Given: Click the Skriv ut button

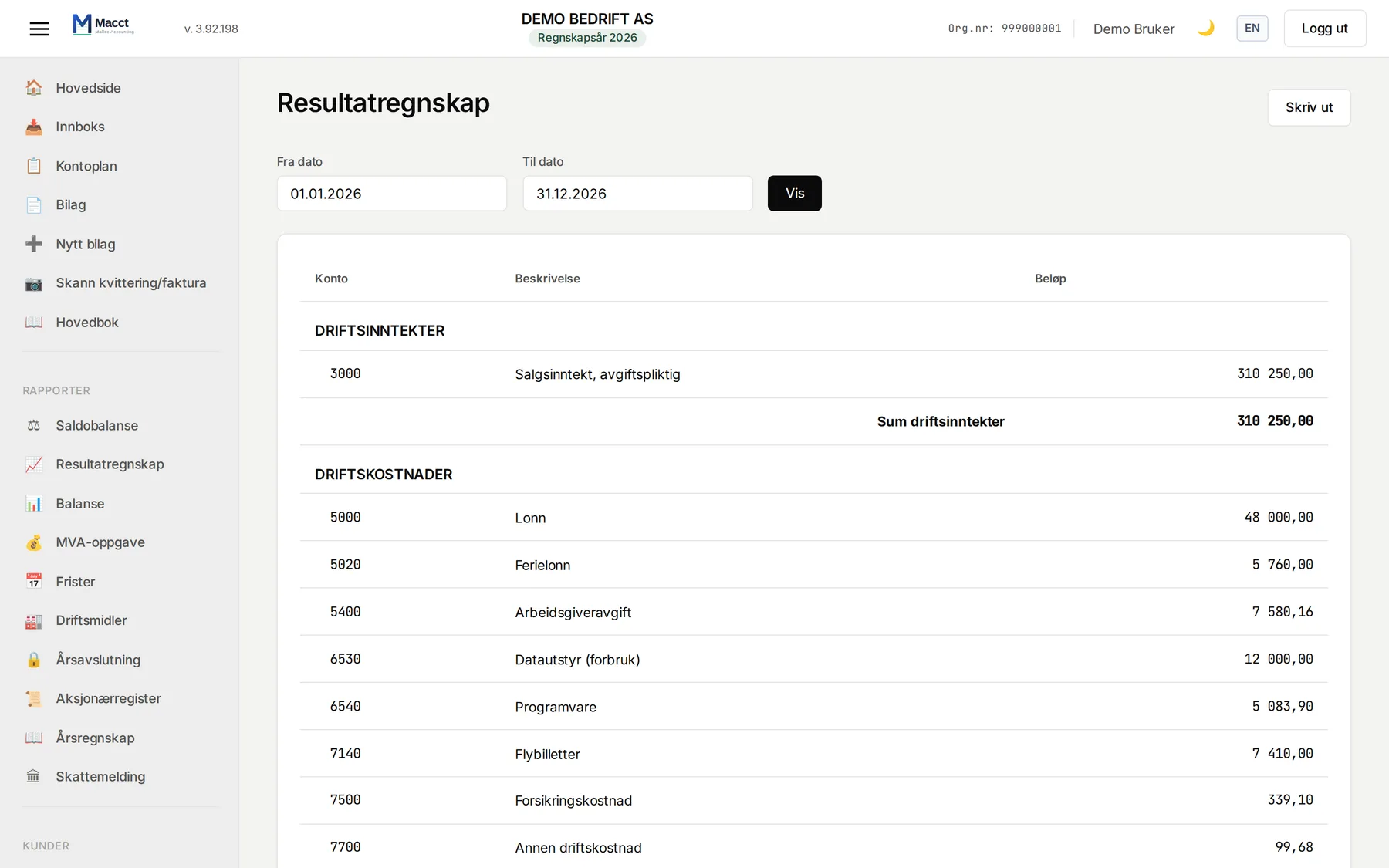Looking at the screenshot, I should pyautogui.click(x=1309, y=107).
